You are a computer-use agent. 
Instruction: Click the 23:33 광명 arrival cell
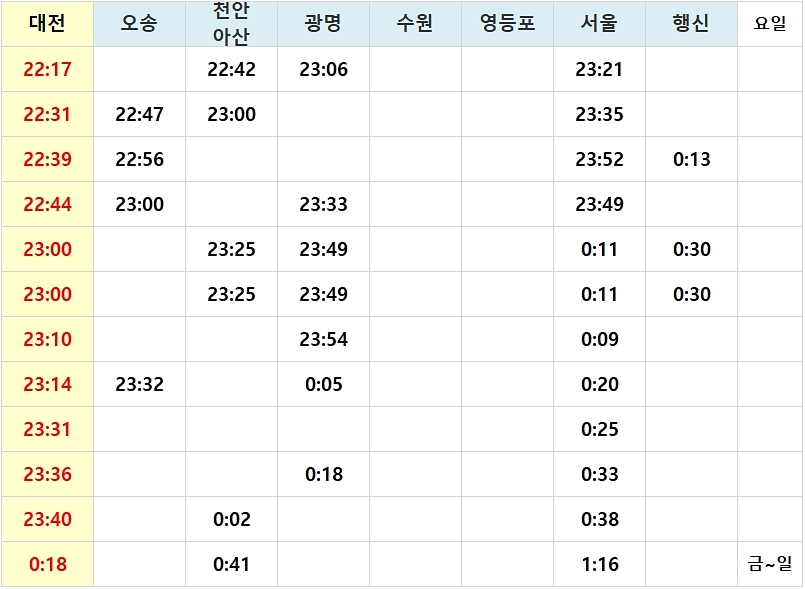pyautogui.click(x=323, y=204)
